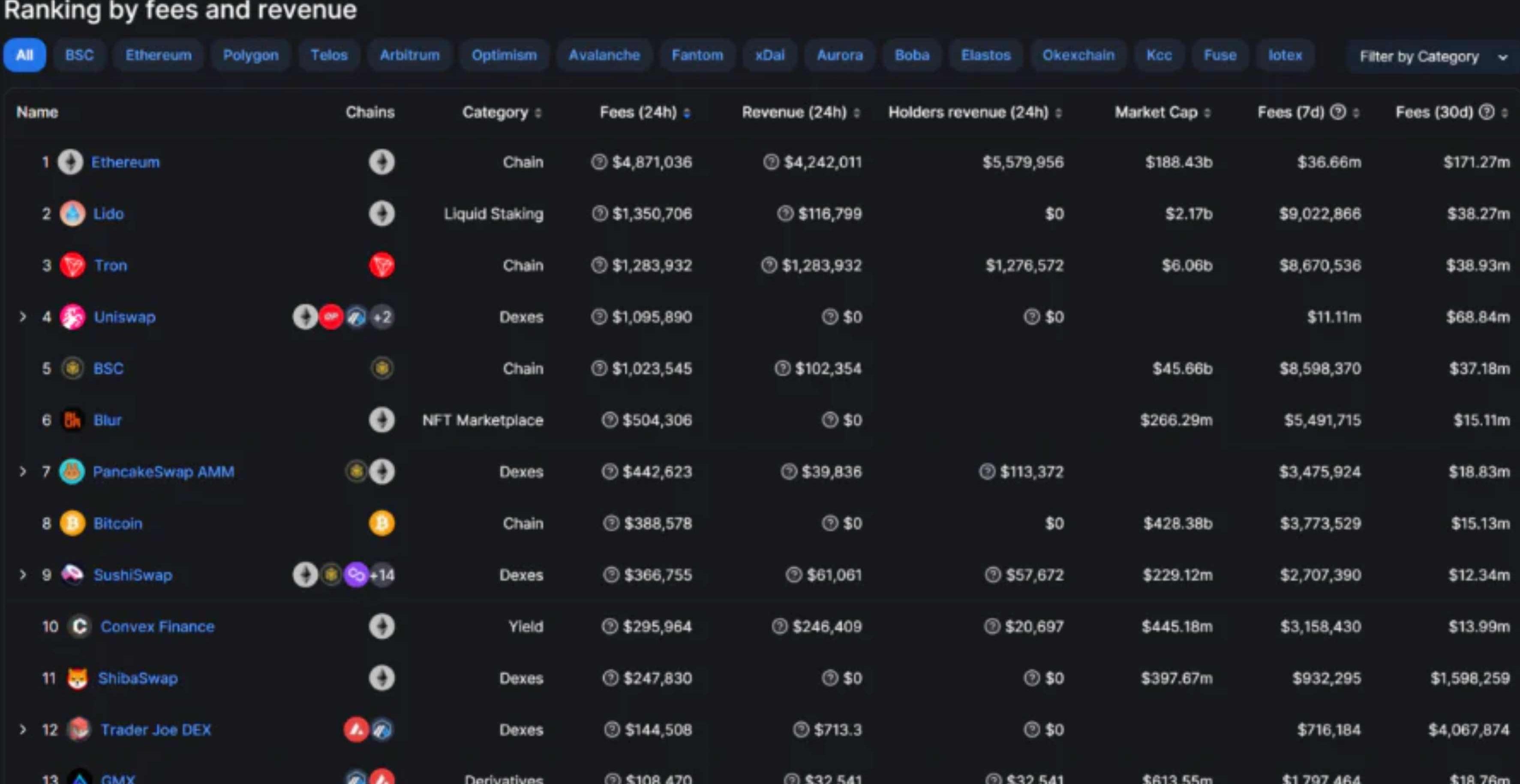Click the +2 chains badge for Uniswap
The height and width of the screenshot is (784, 1520).
pyautogui.click(x=382, y=317)
